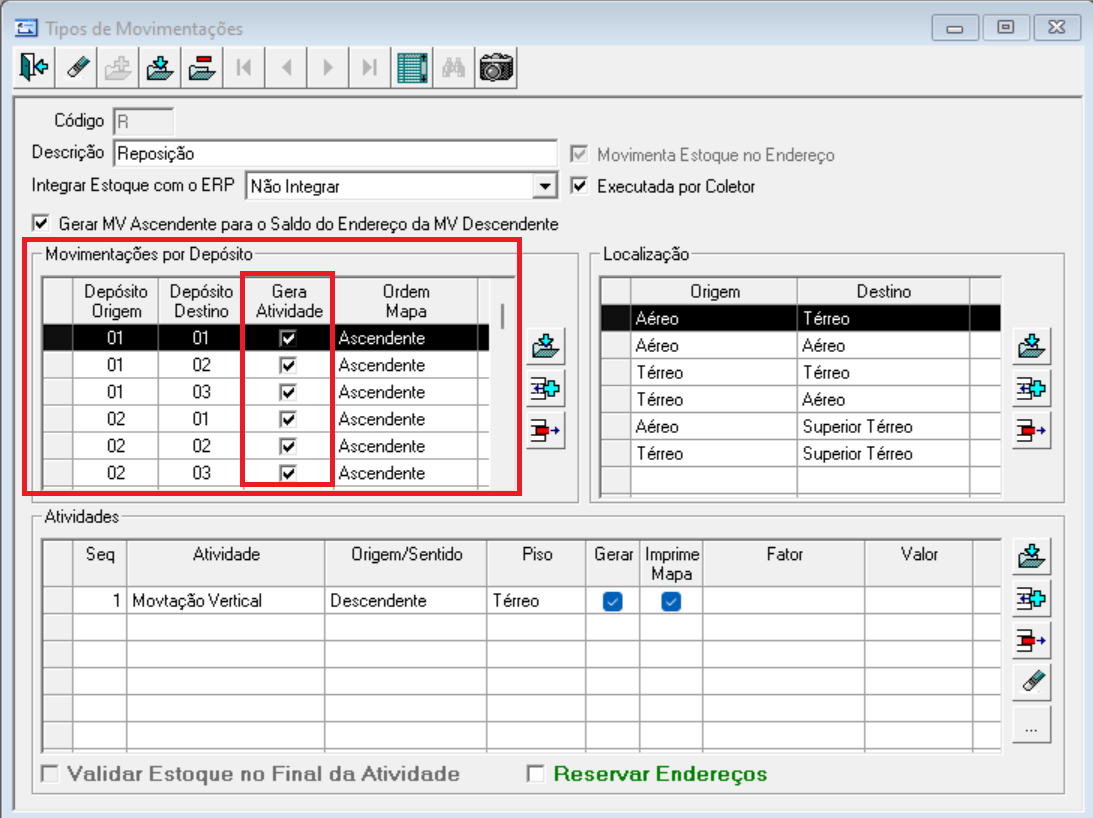Click the Descrição field containing Reposição
Image resolution: width=1093 pixels, height=818 pixels.
(x=335, y=153)
